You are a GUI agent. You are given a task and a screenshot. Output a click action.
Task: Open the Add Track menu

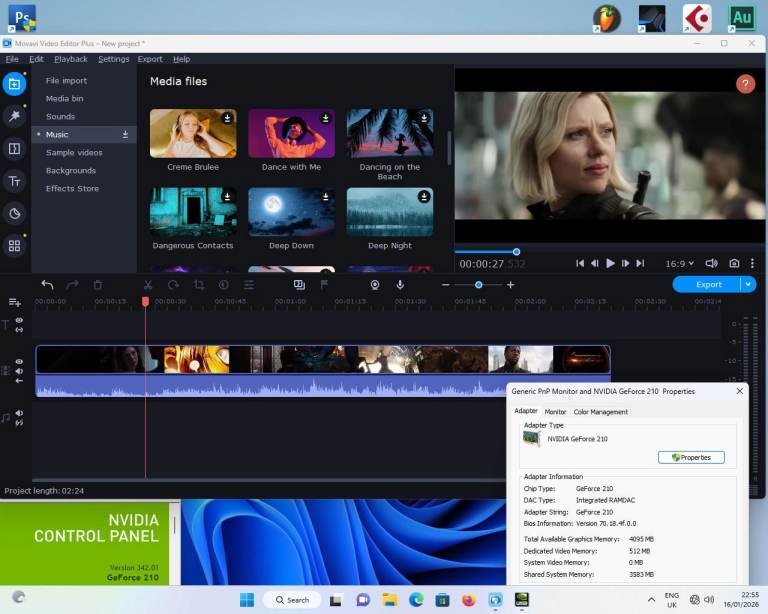(14, 302)
